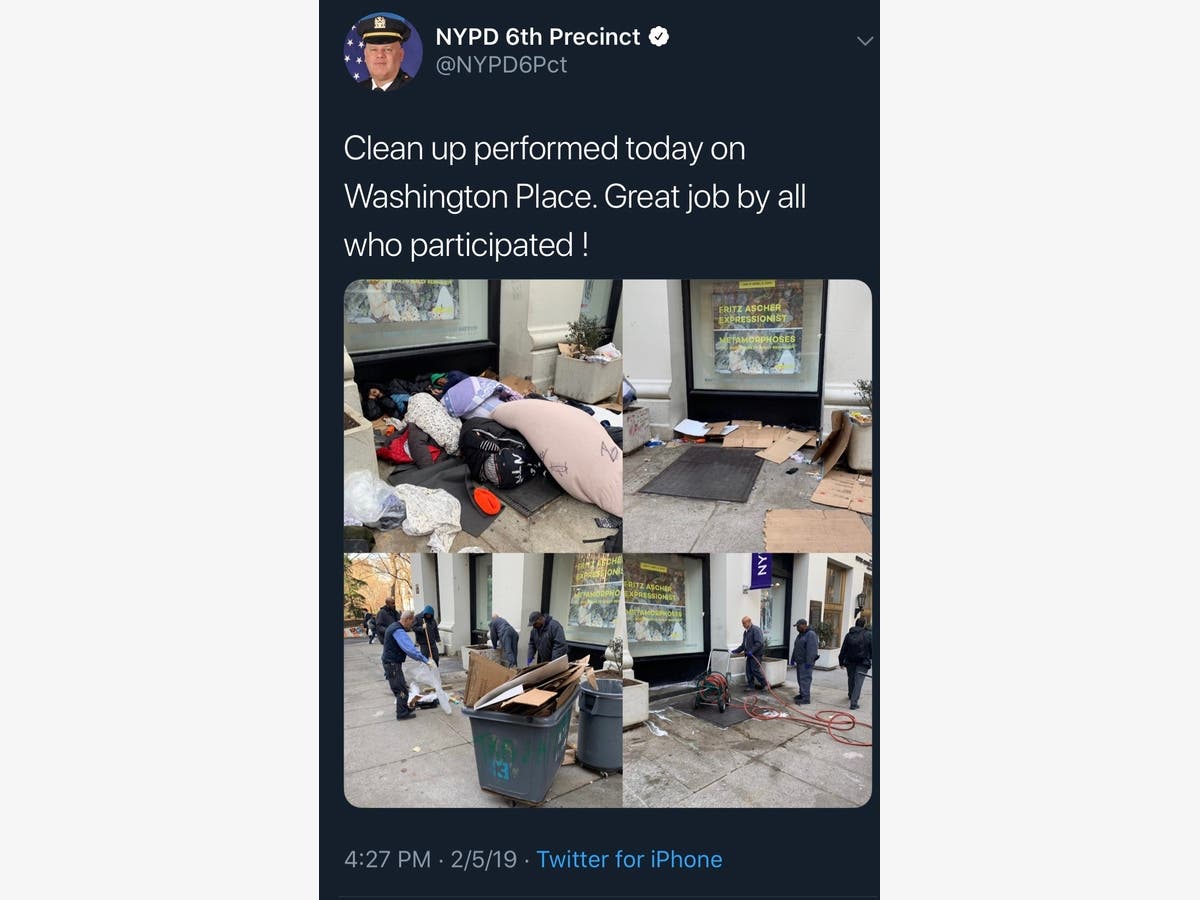Click the red hose reel in photo

712,689
